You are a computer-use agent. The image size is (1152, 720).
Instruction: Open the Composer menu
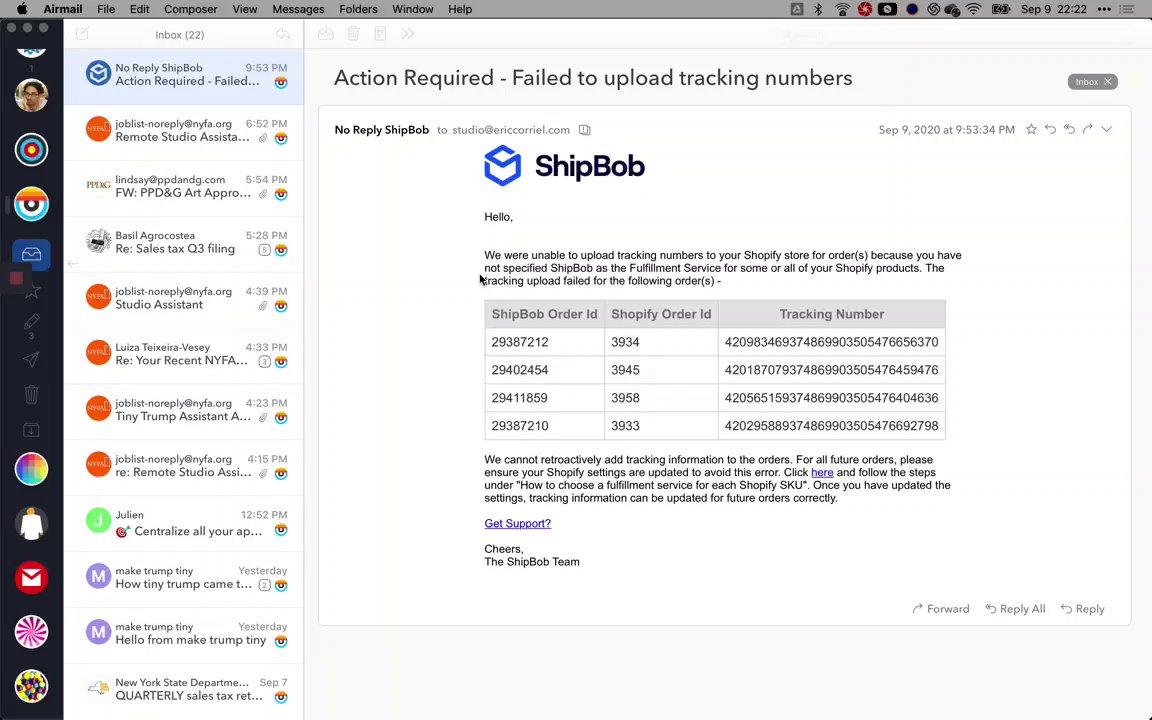[190, 9]
